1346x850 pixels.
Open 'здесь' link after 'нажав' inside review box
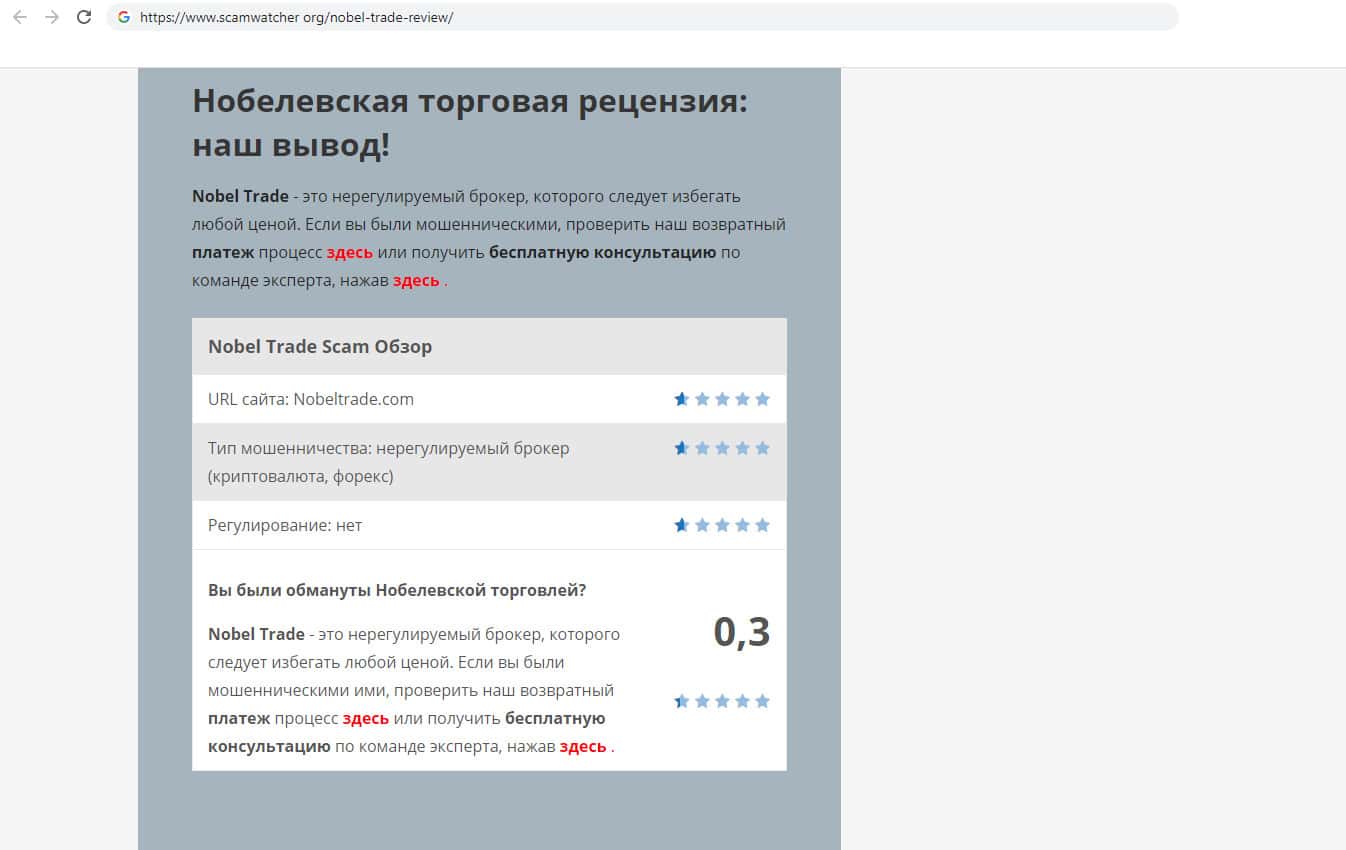pyautogui.click(x=582, y=746)
